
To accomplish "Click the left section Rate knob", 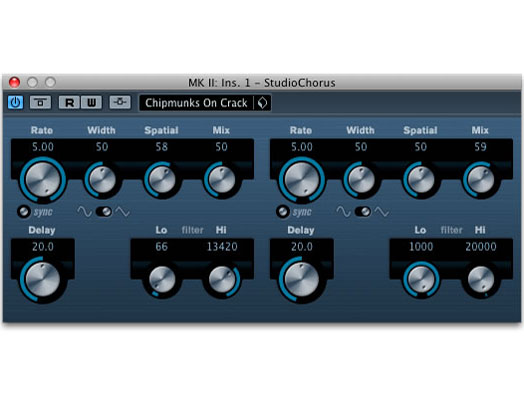I will [43, 179].
